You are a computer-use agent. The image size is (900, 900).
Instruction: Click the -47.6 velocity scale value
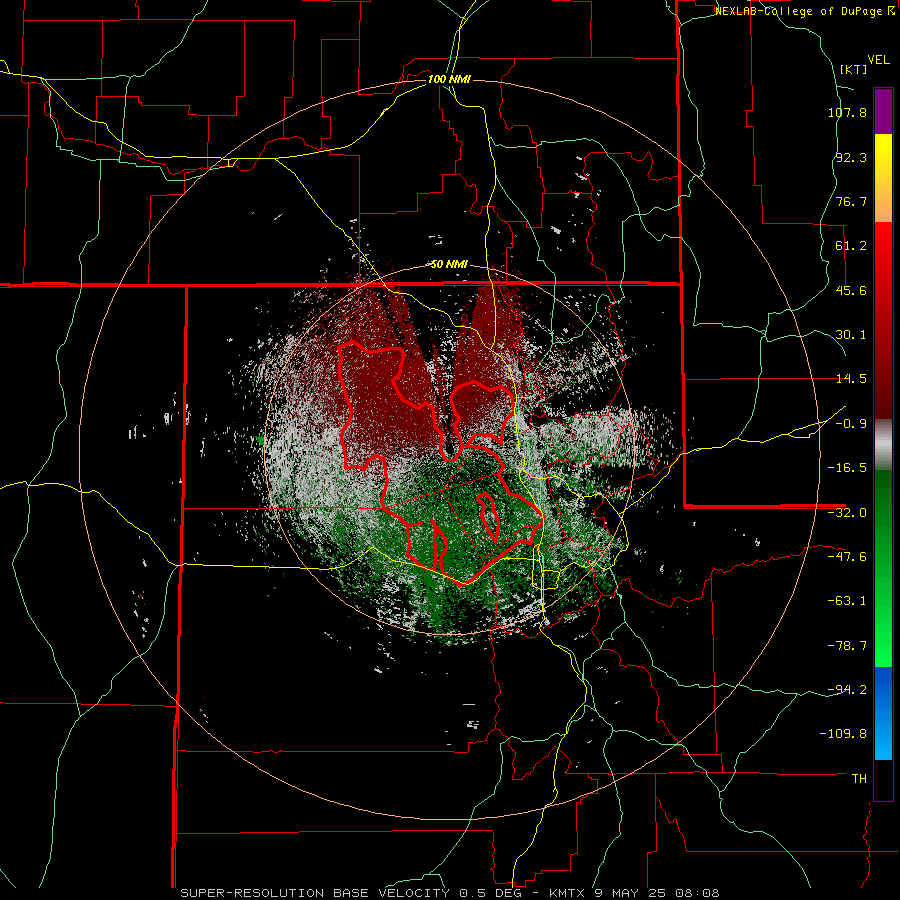847,557
